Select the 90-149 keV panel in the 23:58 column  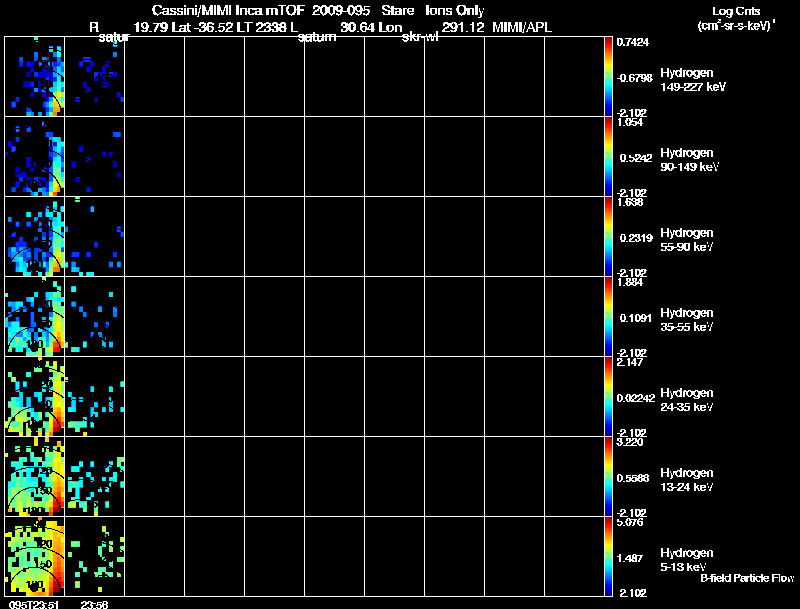[x=94, y=157]
